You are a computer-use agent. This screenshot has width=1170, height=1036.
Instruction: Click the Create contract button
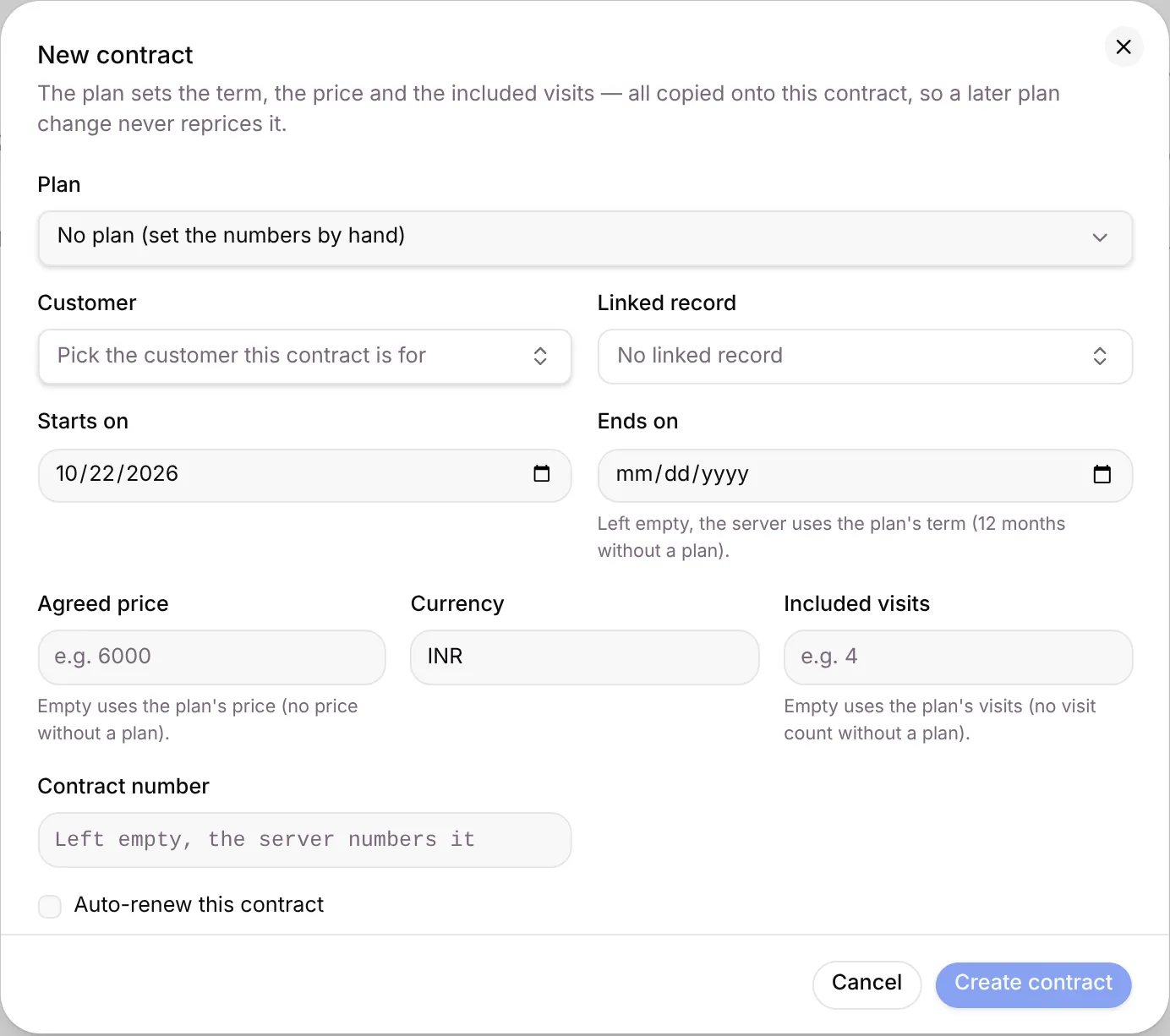pyautogui.click(x=1033, y=984)
